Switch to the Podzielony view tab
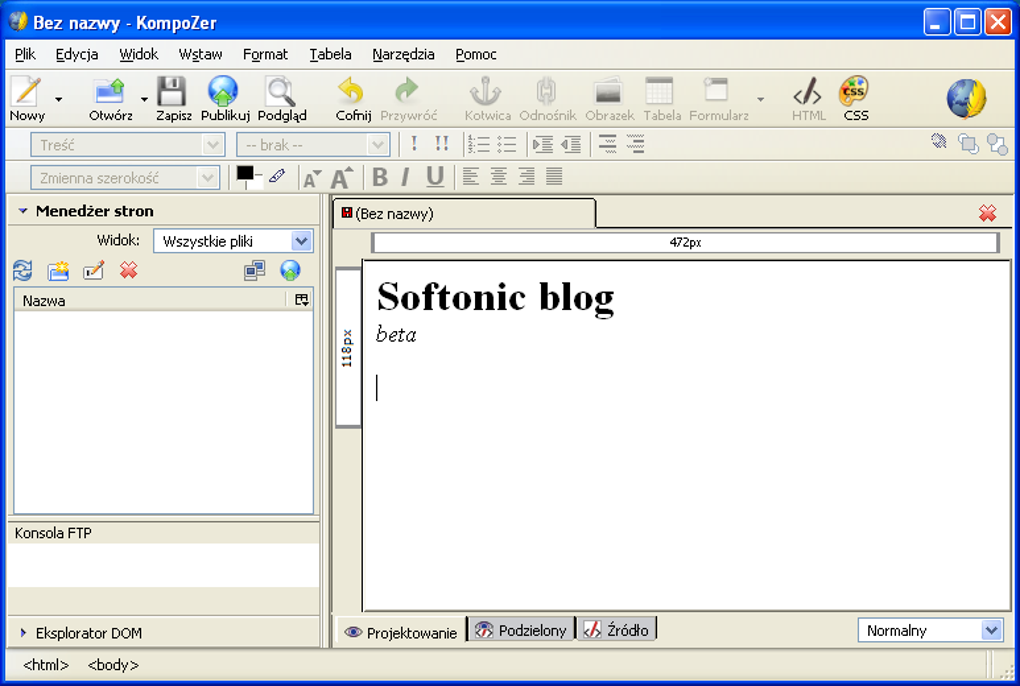The image size is (1020, 686). [521, 630]
